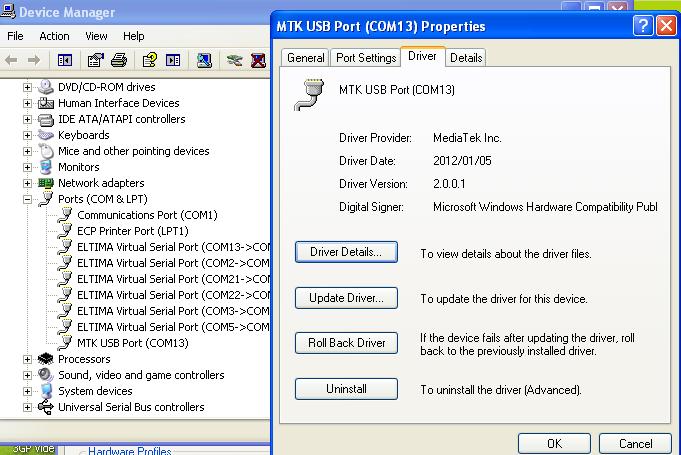Open the File menu in Device Manager
Screen dimensions: 681x455
pyautogui.click(x=15, y=36)
